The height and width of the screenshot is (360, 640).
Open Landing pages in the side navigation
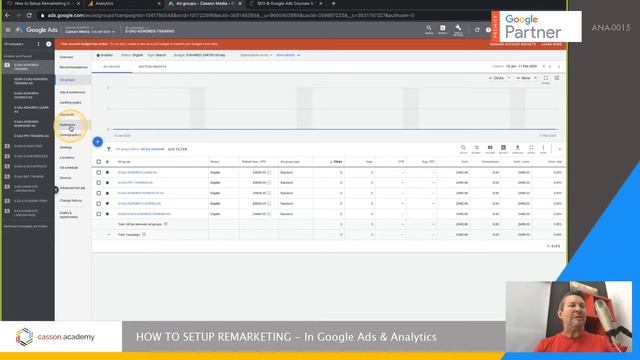click(x=70, y=102)
